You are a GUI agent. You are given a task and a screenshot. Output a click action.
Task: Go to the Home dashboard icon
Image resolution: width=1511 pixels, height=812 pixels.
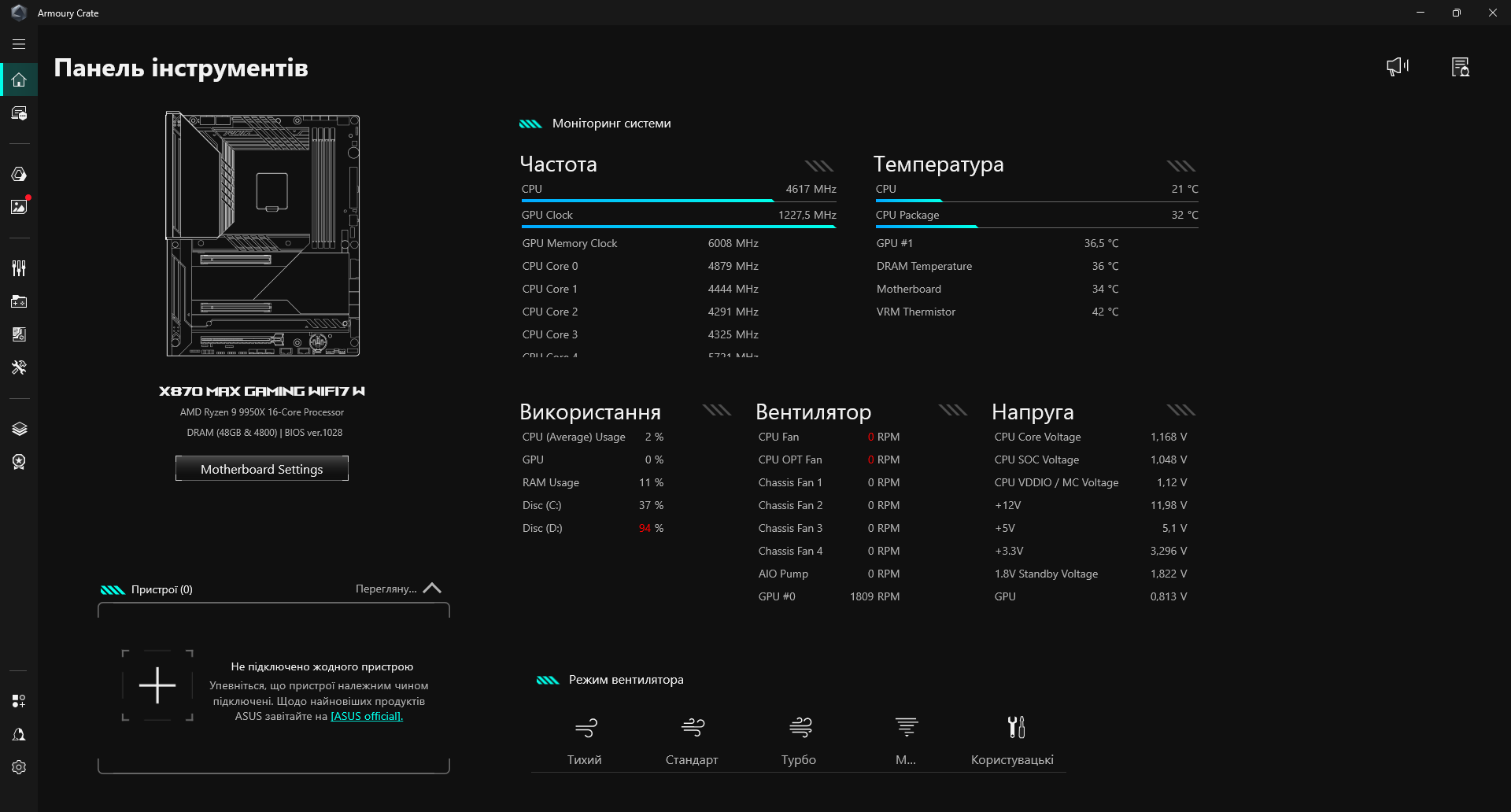[19, 79]
